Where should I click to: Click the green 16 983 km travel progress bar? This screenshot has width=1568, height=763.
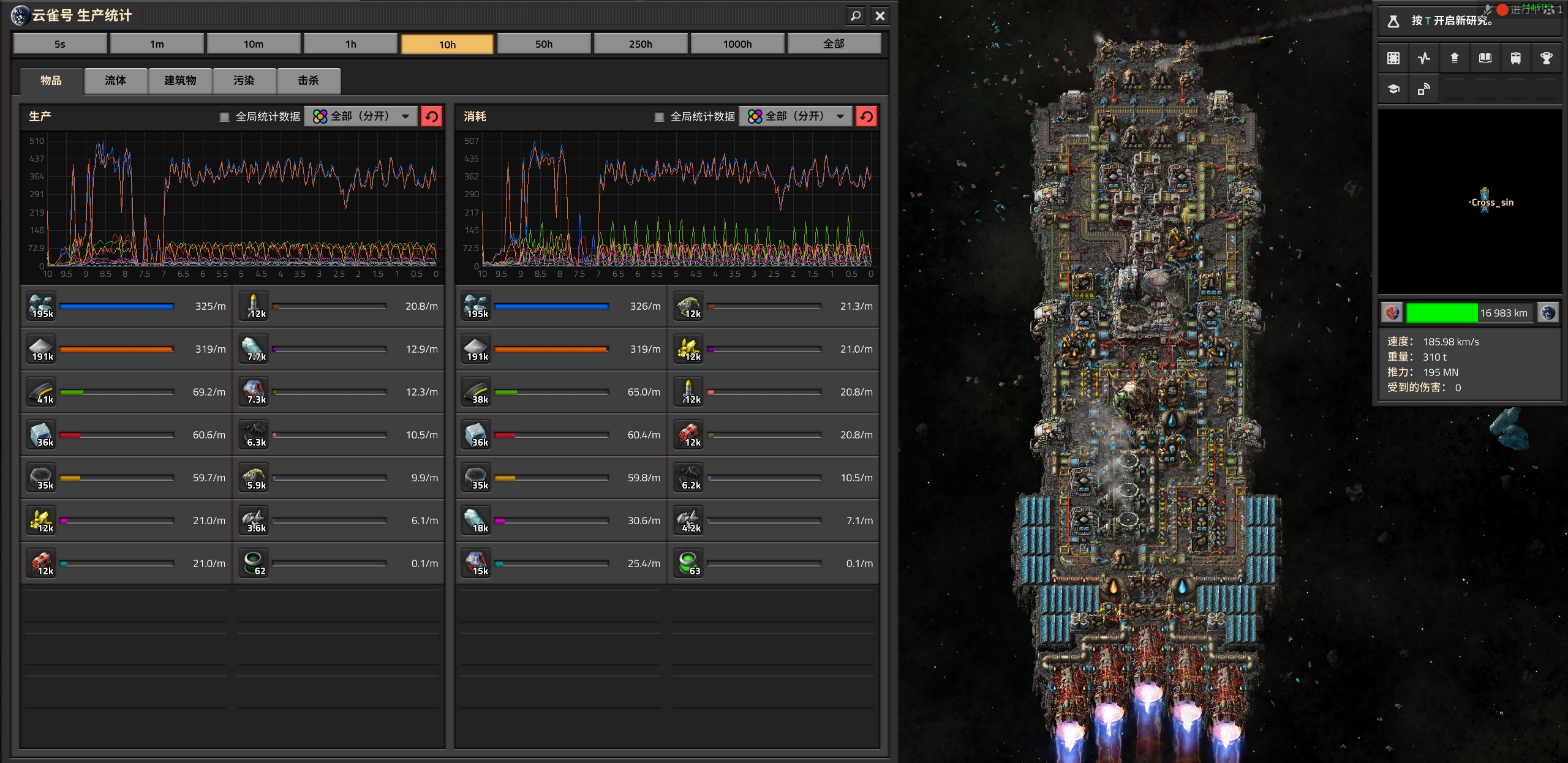coord(1469,313)
